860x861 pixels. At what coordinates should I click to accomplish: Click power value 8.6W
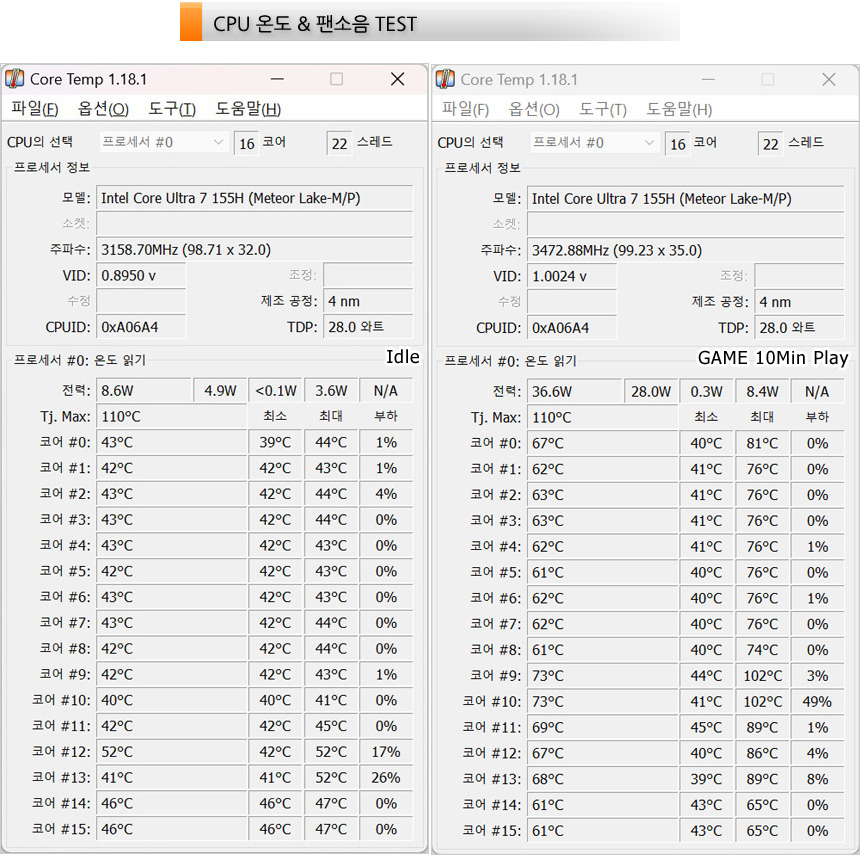144,390
